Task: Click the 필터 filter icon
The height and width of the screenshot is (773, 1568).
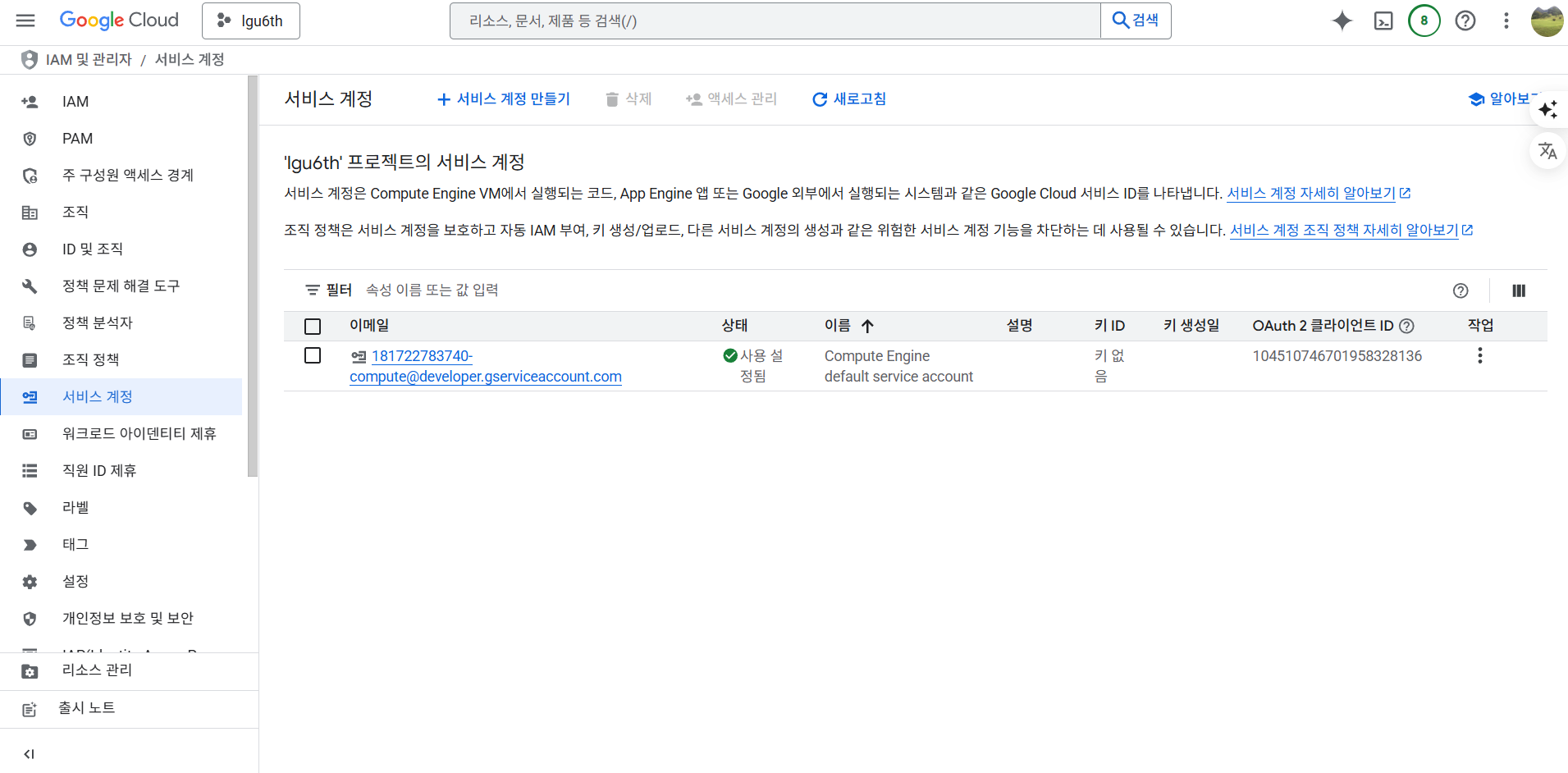Action: 313,290
